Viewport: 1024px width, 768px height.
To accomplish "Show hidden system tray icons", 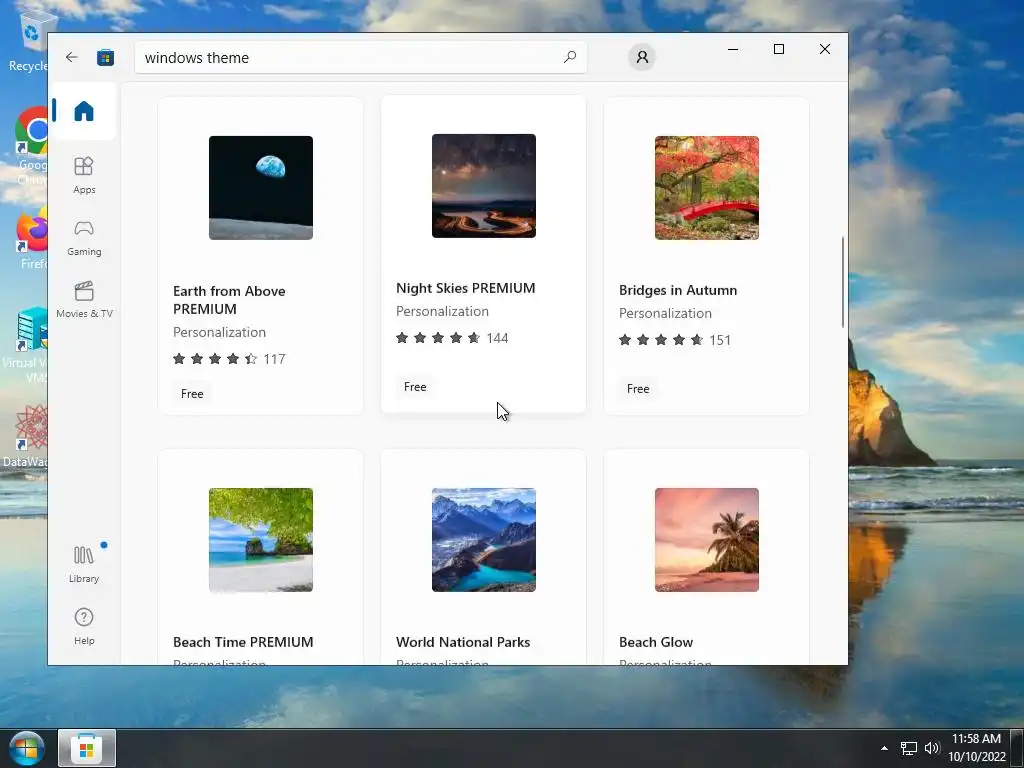I will (884, 748).
